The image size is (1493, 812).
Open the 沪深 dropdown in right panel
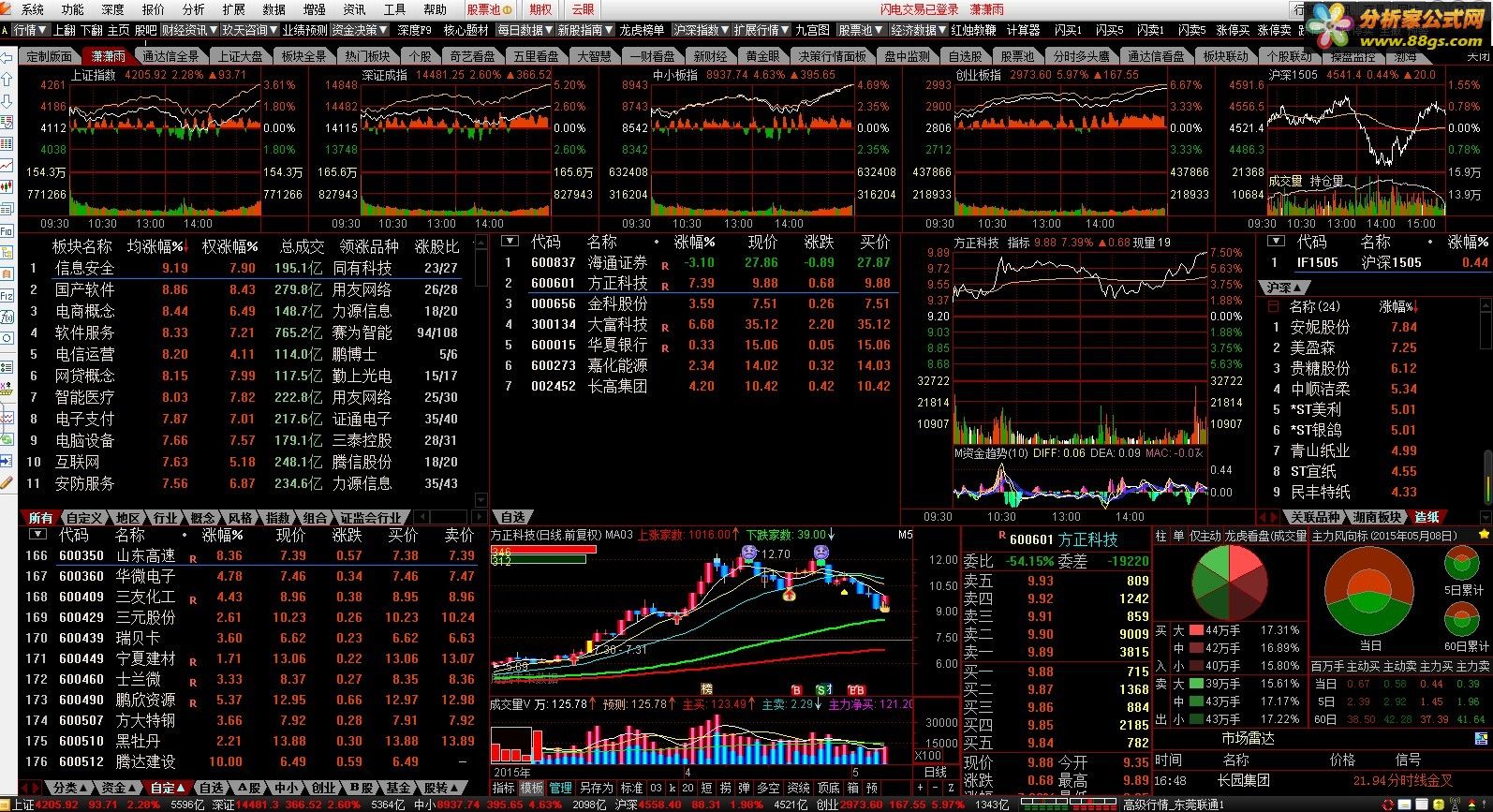point(1283,287)
